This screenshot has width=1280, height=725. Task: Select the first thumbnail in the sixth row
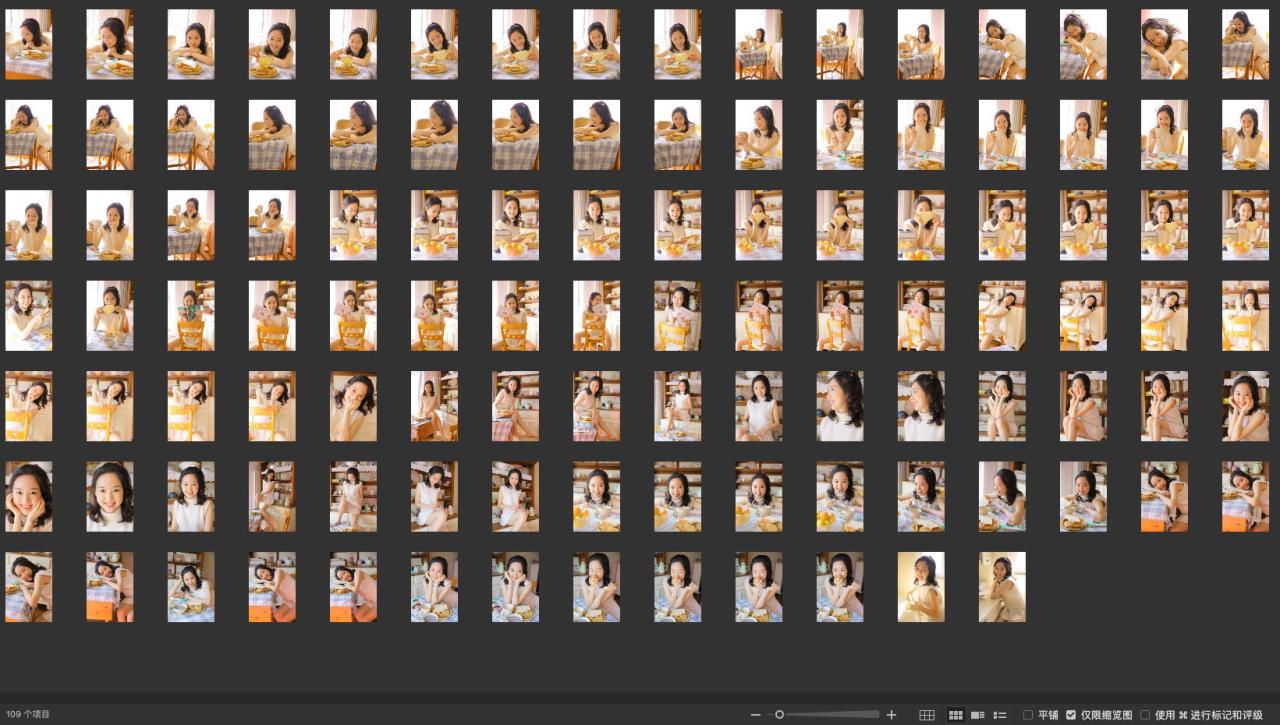click(x=29, y=497)
